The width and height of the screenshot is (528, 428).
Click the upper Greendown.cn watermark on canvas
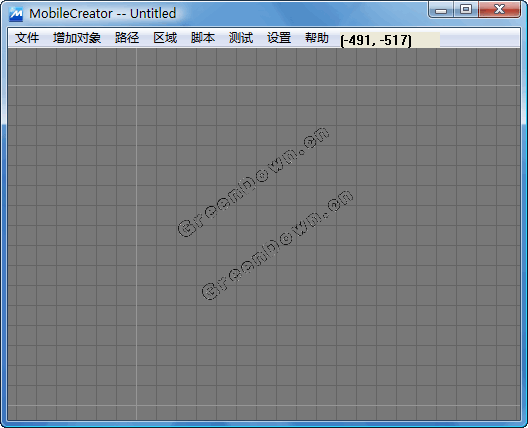coord(254,182)
